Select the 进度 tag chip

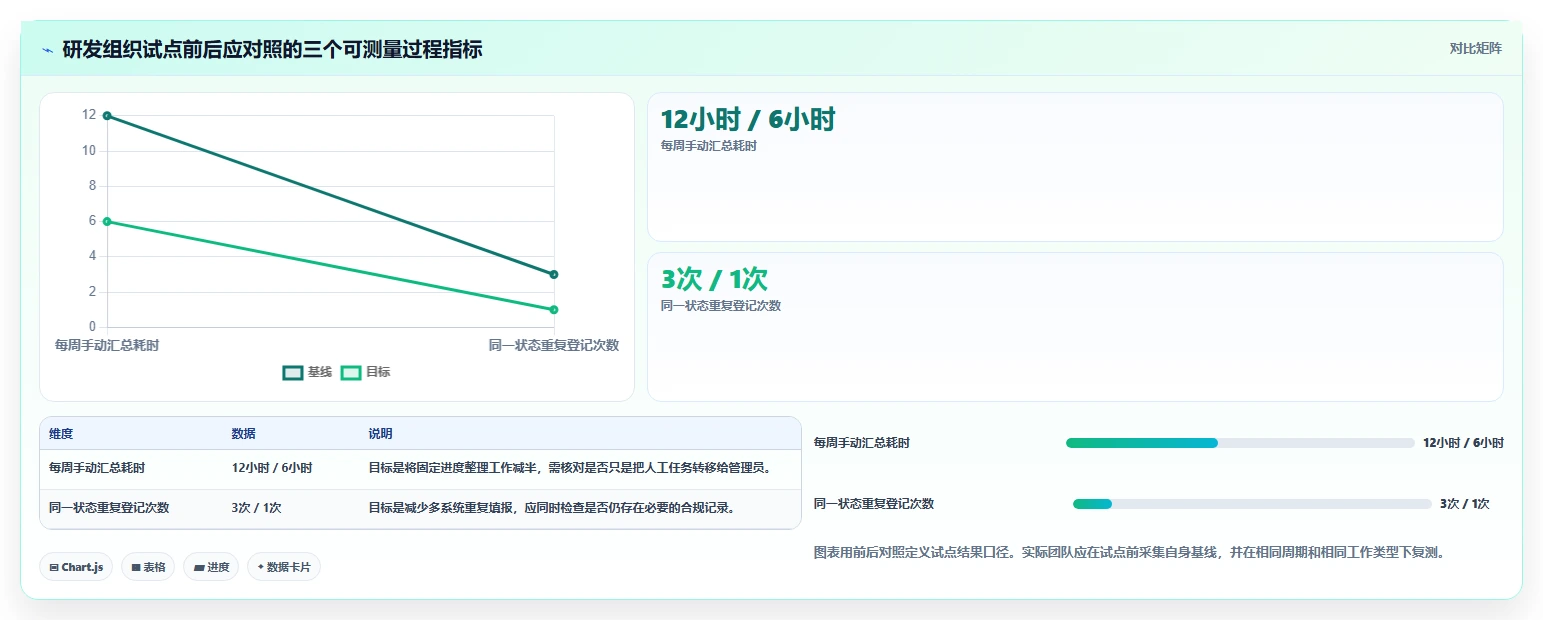tap(211, 567)
